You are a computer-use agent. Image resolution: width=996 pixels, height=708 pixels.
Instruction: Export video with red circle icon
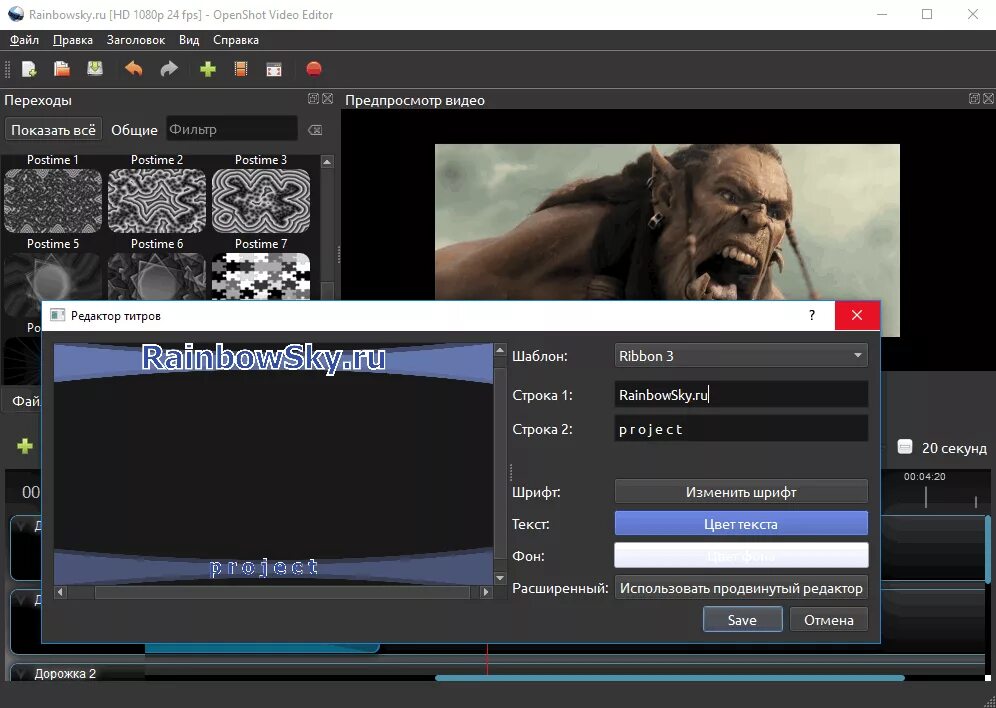(x=314, y=69)
